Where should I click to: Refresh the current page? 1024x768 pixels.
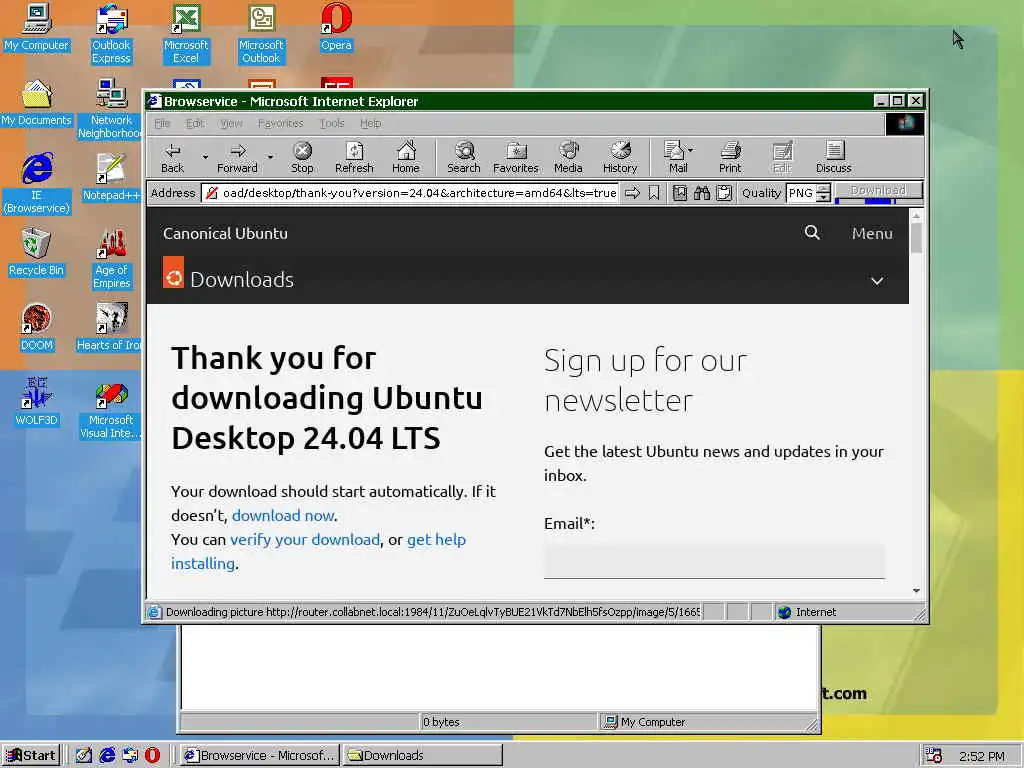pos(354,157)
